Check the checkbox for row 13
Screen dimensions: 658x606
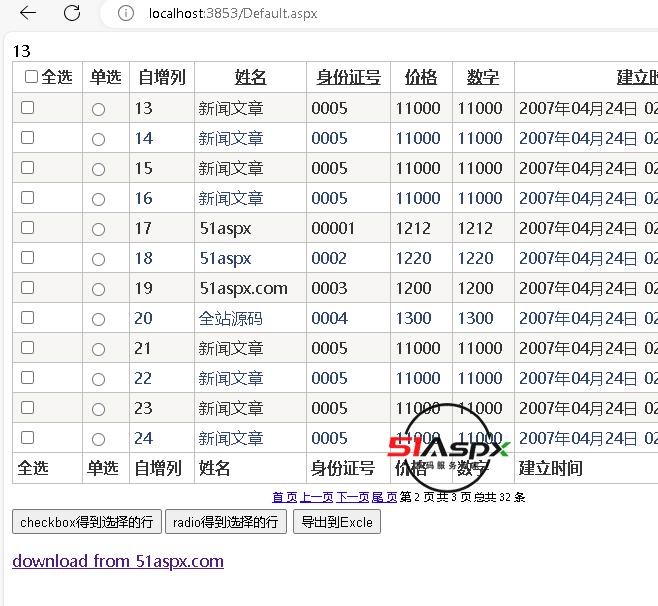coord(28,107)
